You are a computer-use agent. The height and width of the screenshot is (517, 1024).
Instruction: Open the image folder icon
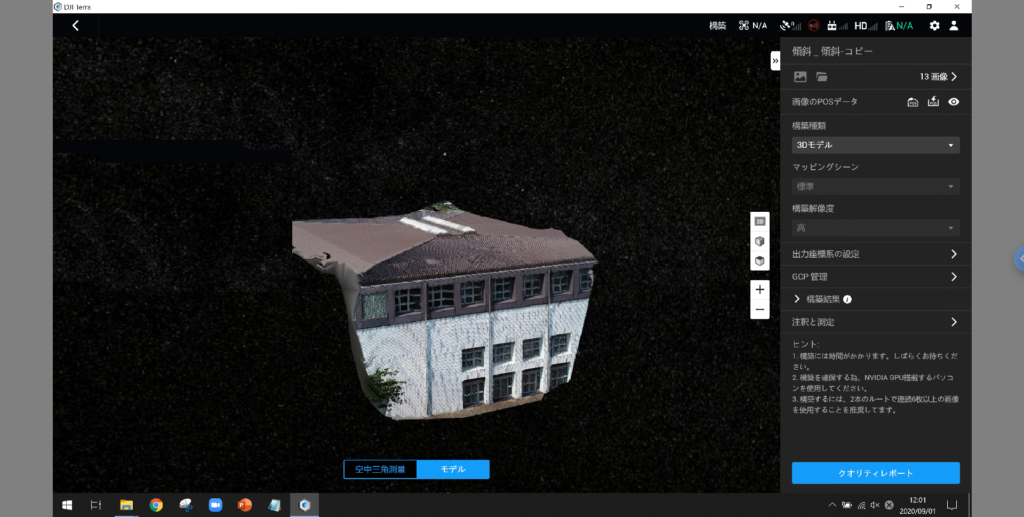[822, 77]
